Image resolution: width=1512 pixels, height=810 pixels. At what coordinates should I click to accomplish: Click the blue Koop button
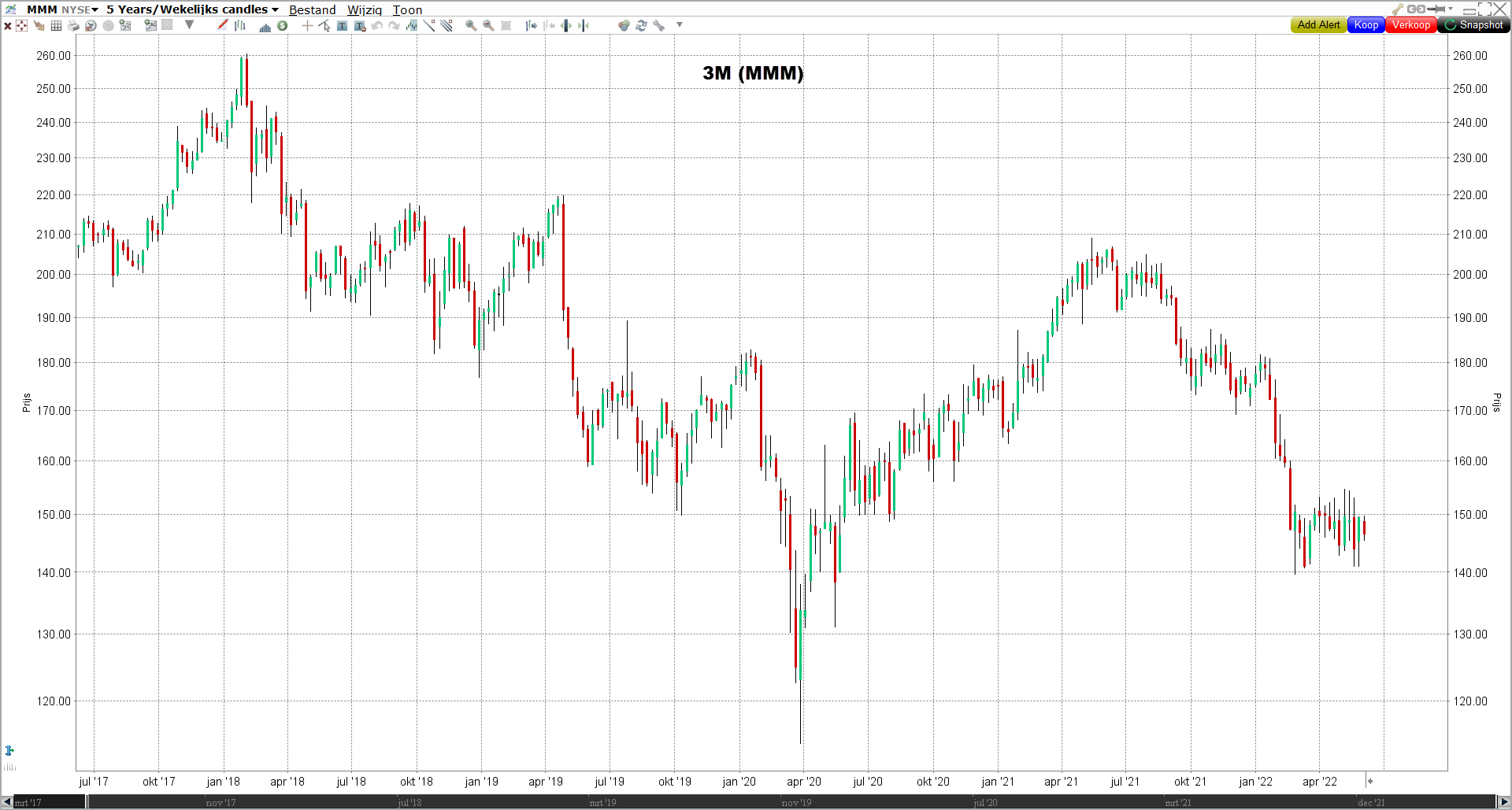1366,25
